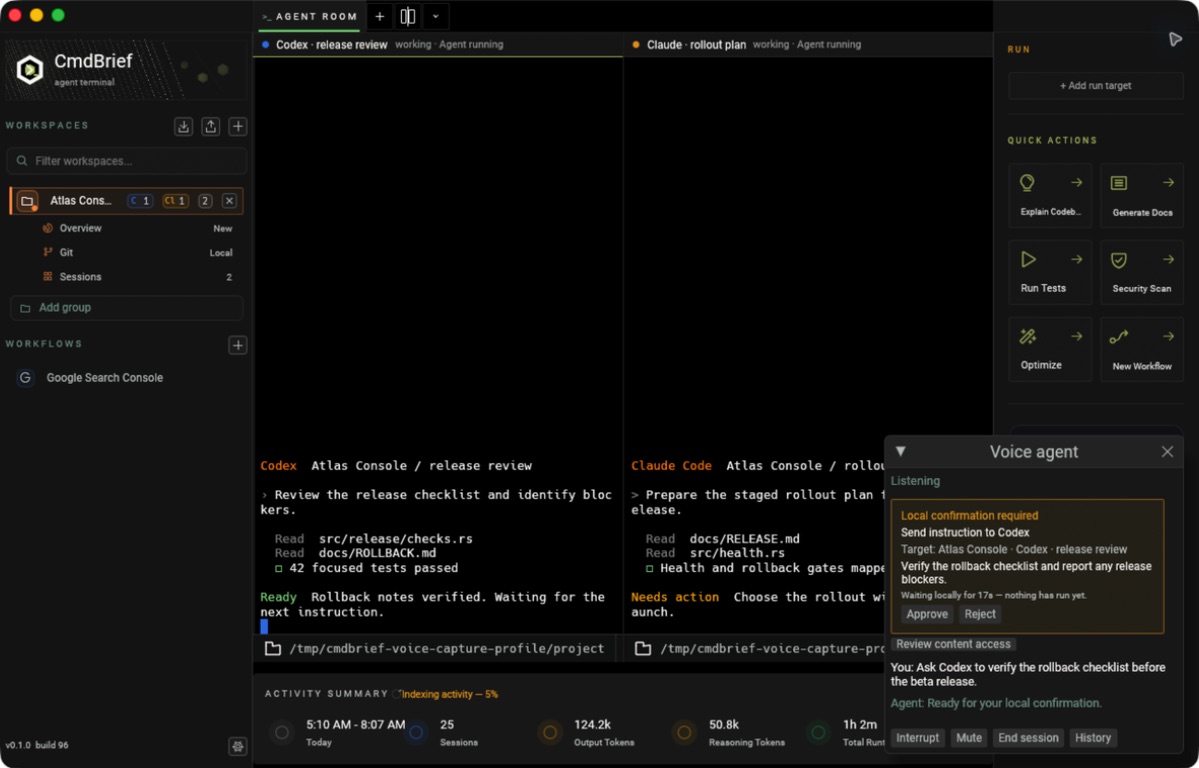Screen dimensions: 1199x768
Task: Open the Git item under Atlas Console
Action: click(138, 252)
